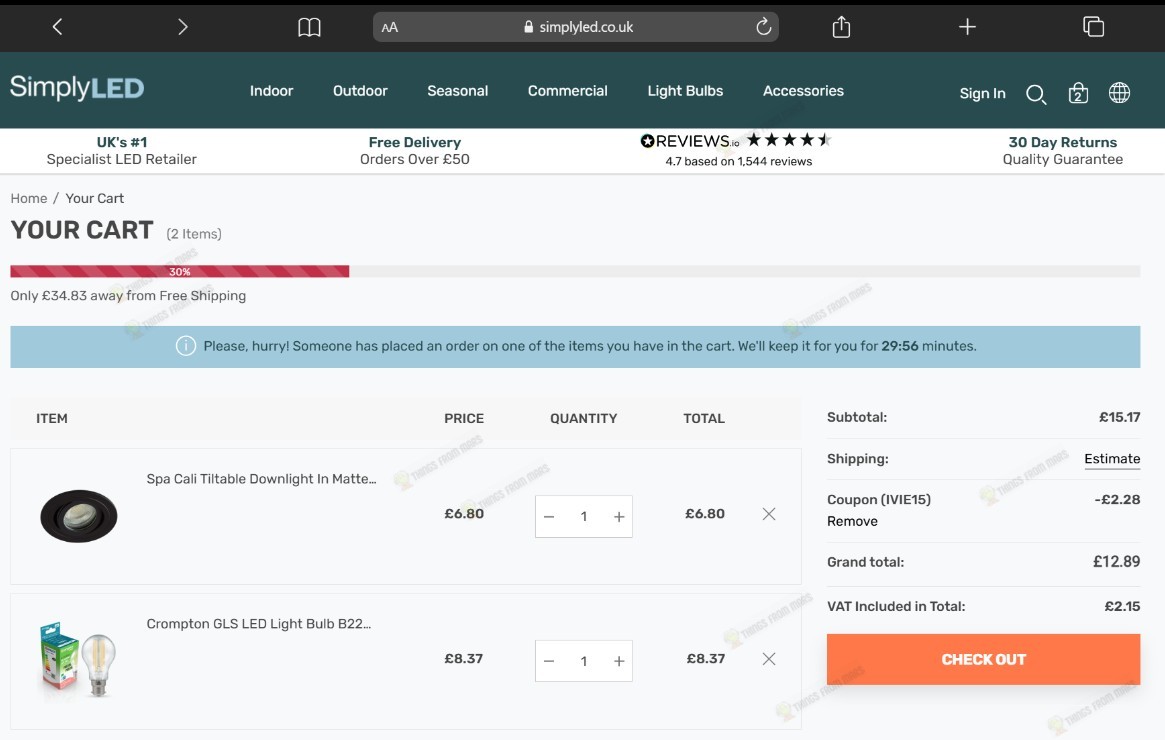Open the Commercial menu
The height and width of the screenshot is (740, 1165).
[x=568, y=91]
